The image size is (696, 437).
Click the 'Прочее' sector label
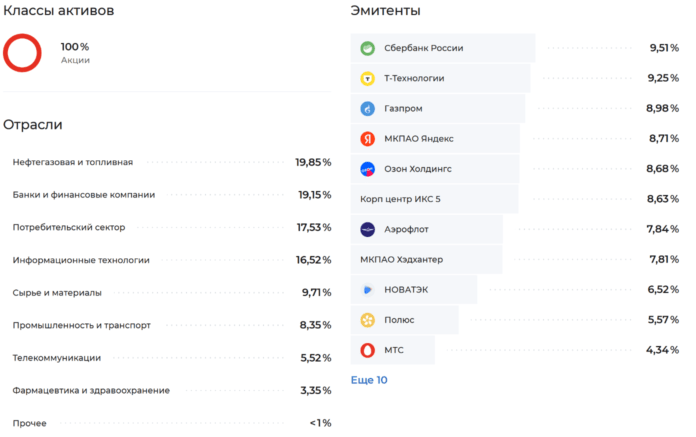click(29, 423)
